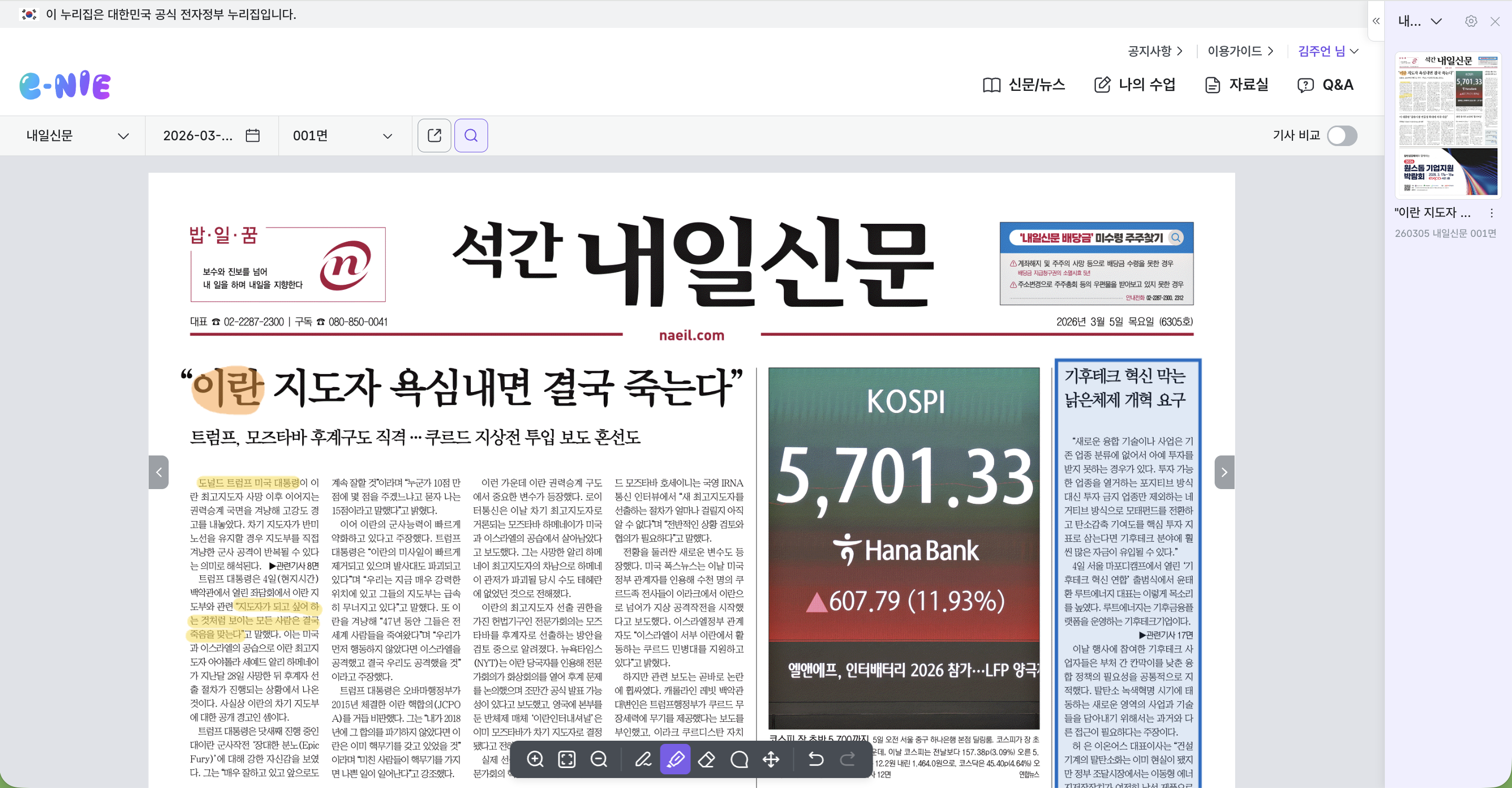Open the newspaper thumbnail in side panel

tap(1447, 125)
